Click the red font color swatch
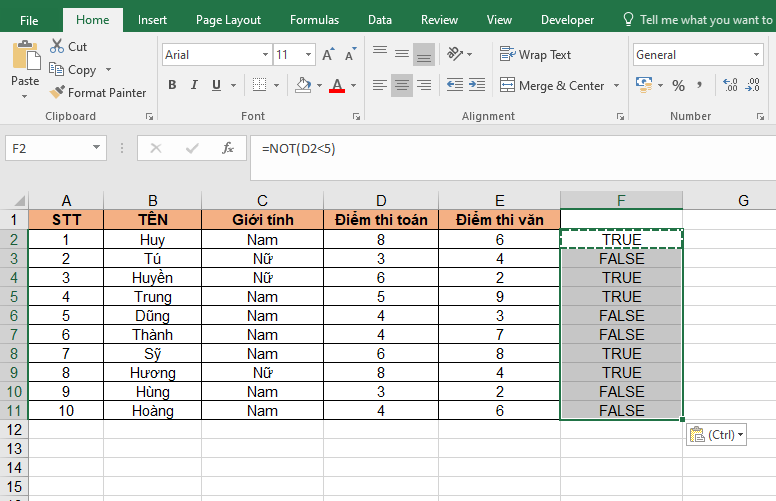Image resolution: width=776 pixels, height=501 pixels. coord(337,86)
